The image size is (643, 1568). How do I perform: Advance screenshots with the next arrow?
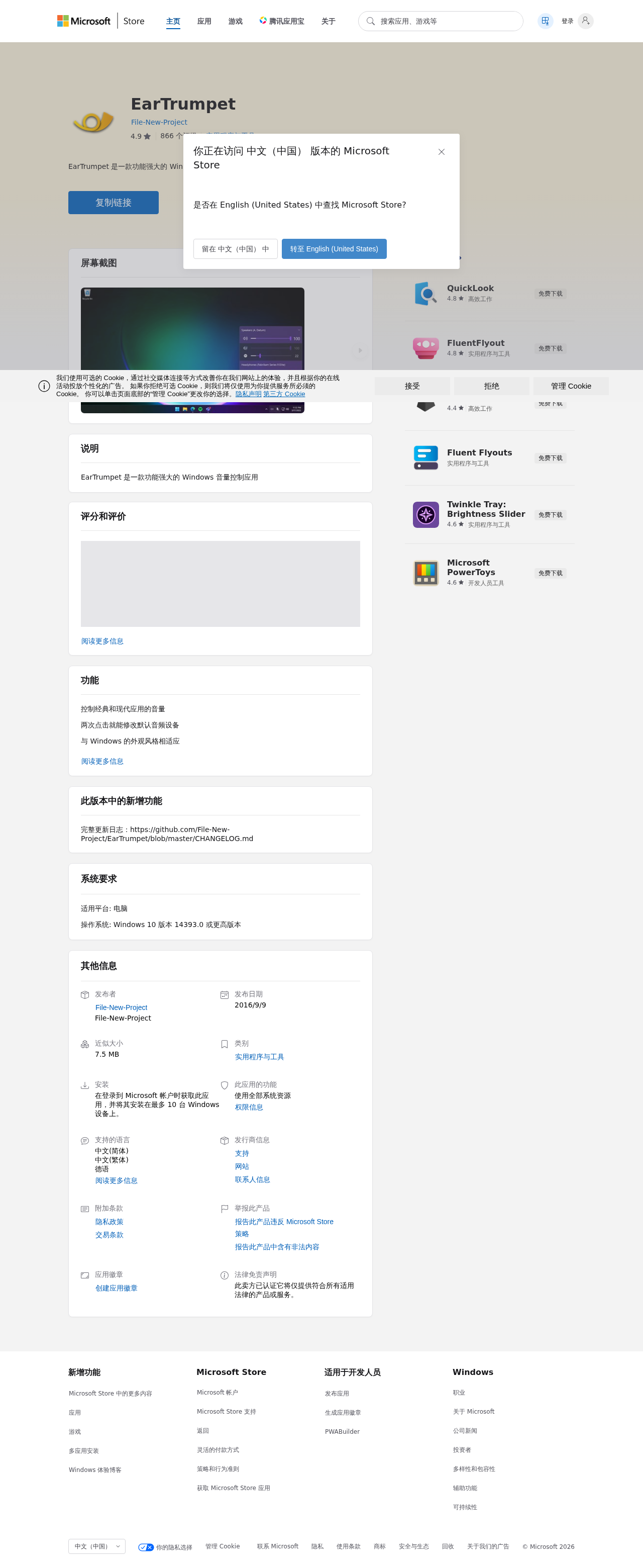[x=360, y=350]
